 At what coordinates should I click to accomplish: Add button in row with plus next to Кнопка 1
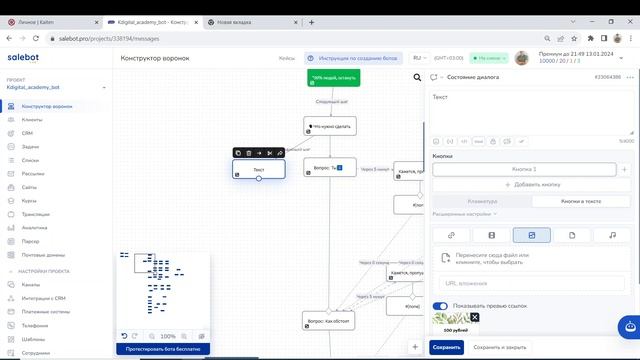tap(624, 169)
